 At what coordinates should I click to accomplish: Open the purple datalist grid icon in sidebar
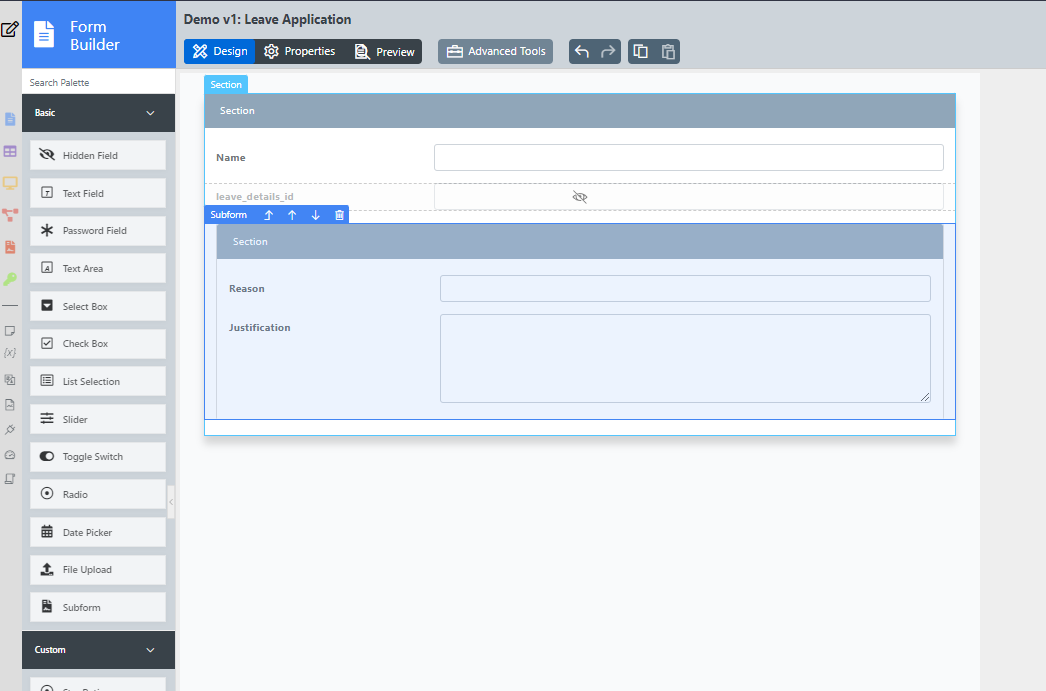(10, 151)
